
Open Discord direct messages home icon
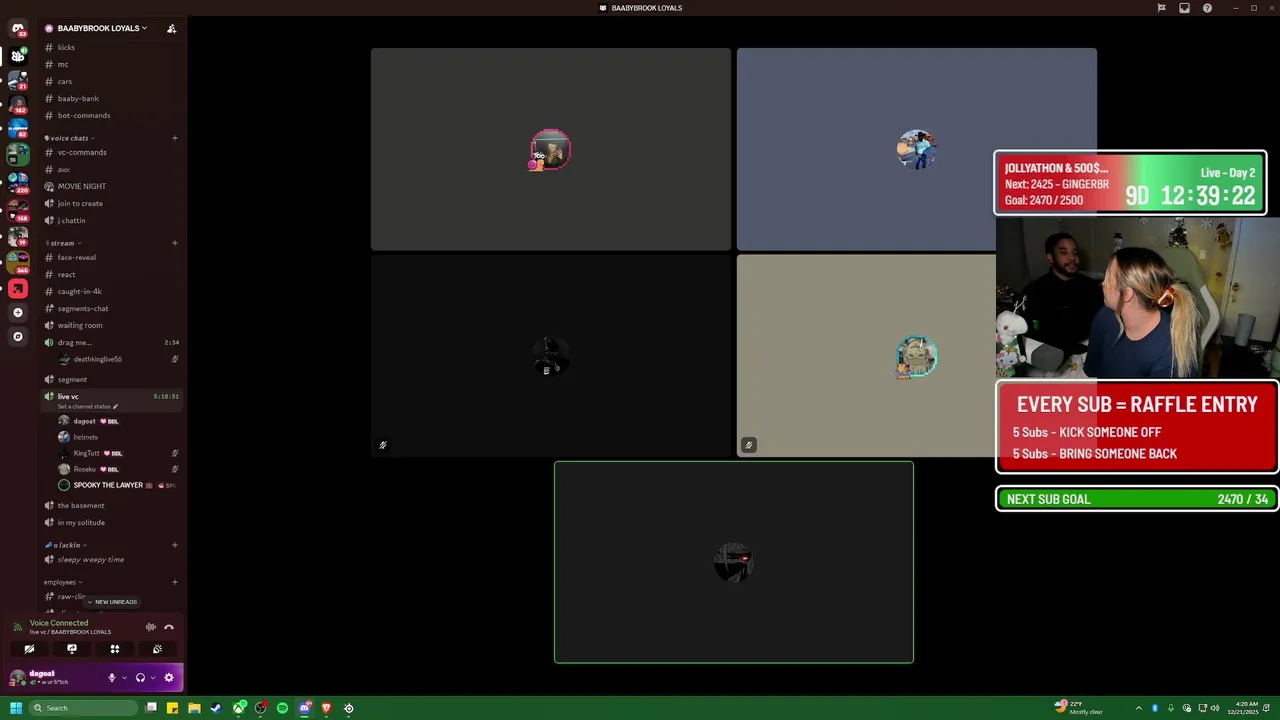17,28
